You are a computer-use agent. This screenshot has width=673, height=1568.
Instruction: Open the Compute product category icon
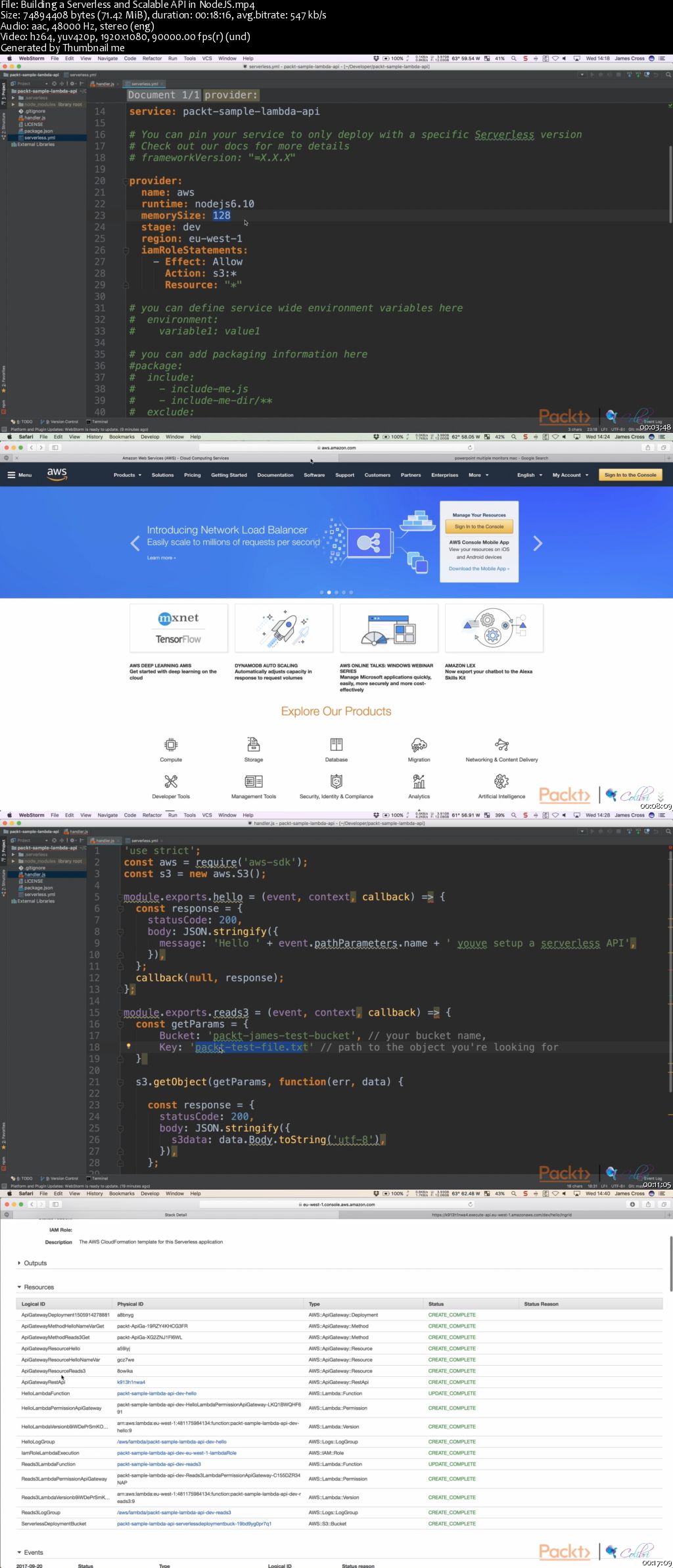(171, 744)
